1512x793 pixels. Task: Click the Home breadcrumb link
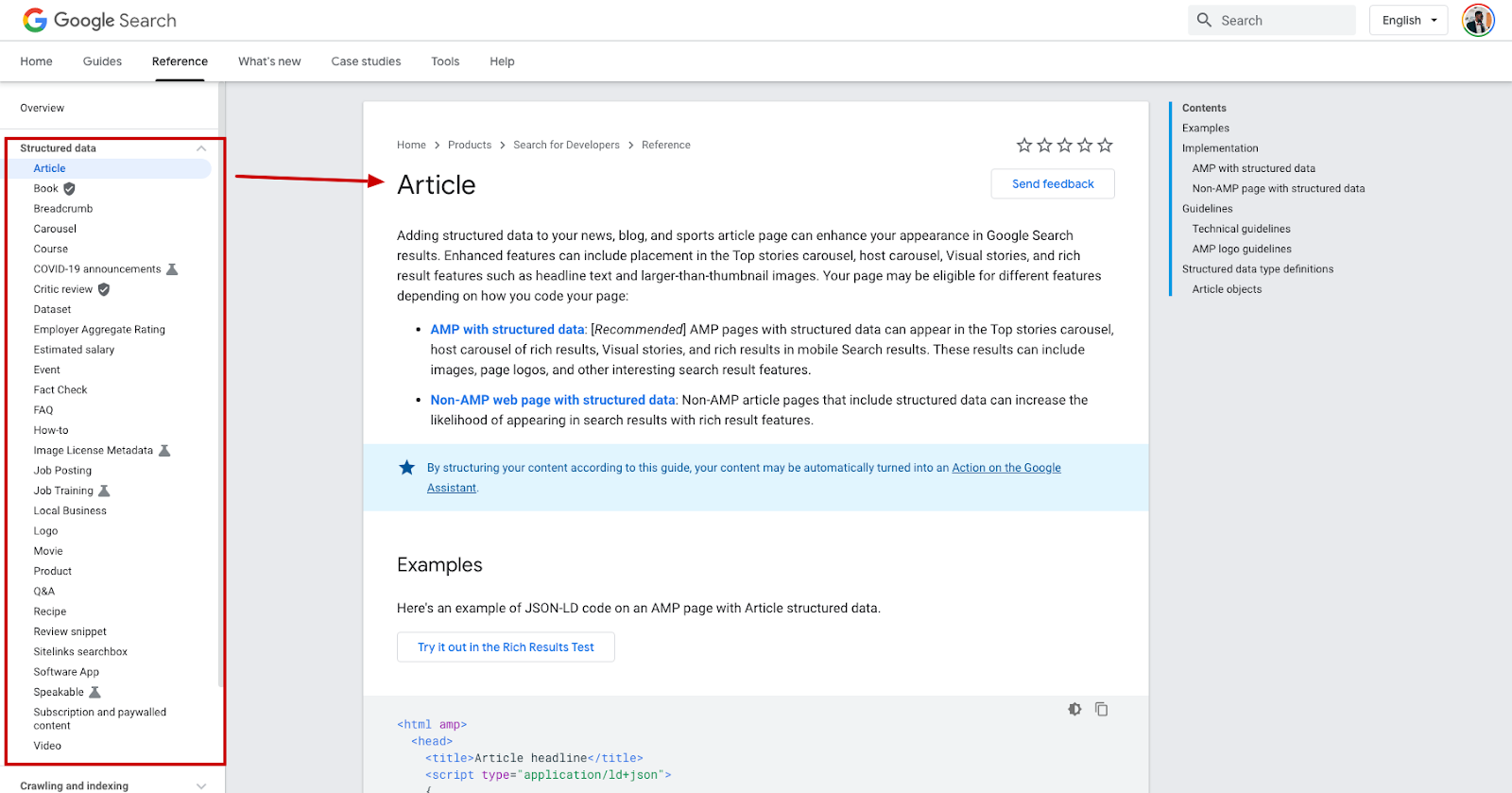tap(411, 146)
